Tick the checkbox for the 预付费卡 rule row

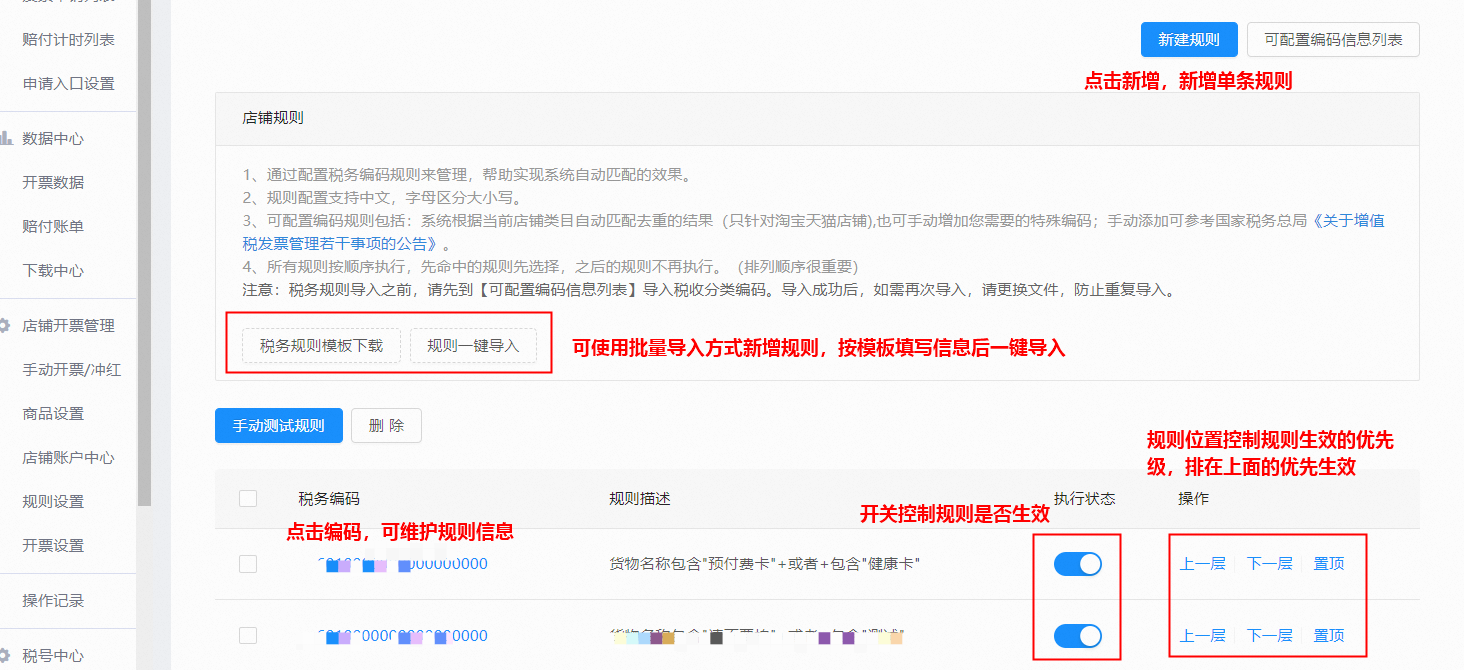pos(248,564)
